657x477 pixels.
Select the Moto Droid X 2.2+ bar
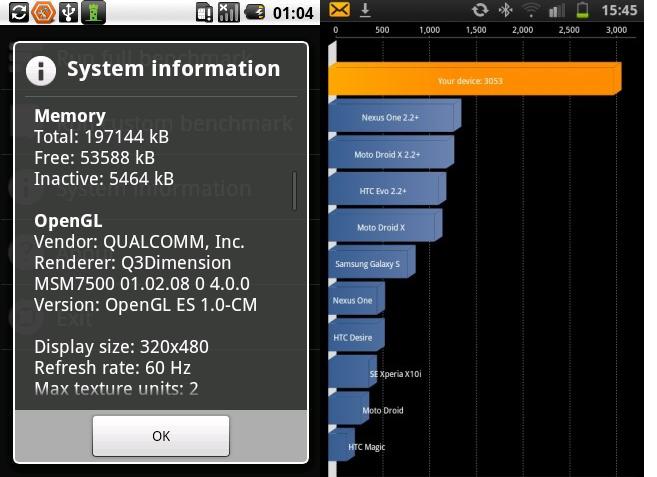(391, 152)
